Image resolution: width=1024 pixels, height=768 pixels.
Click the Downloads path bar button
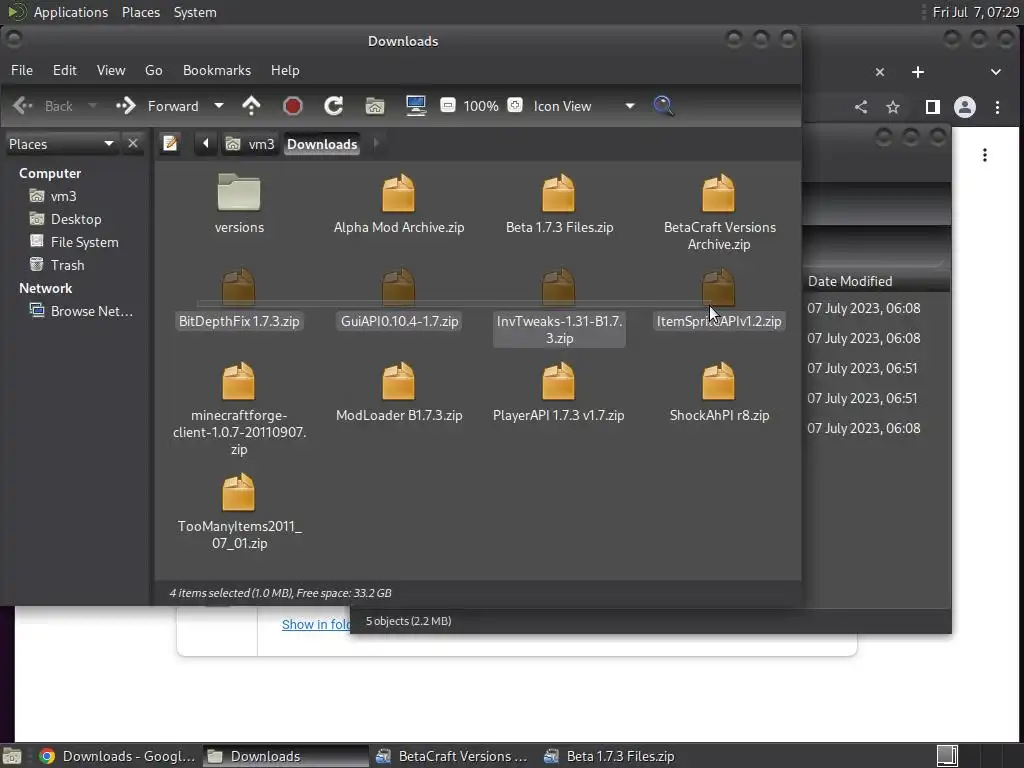[322, 144]
